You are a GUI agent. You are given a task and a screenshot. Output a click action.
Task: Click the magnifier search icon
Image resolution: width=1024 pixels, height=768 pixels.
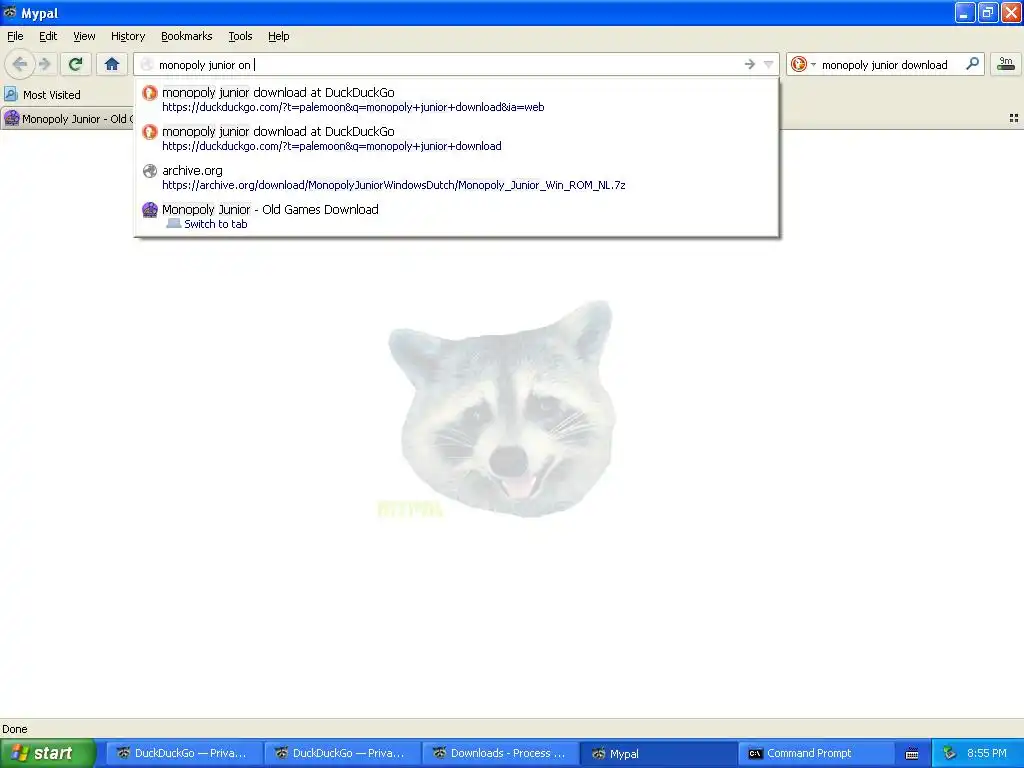tap(972, 64)
